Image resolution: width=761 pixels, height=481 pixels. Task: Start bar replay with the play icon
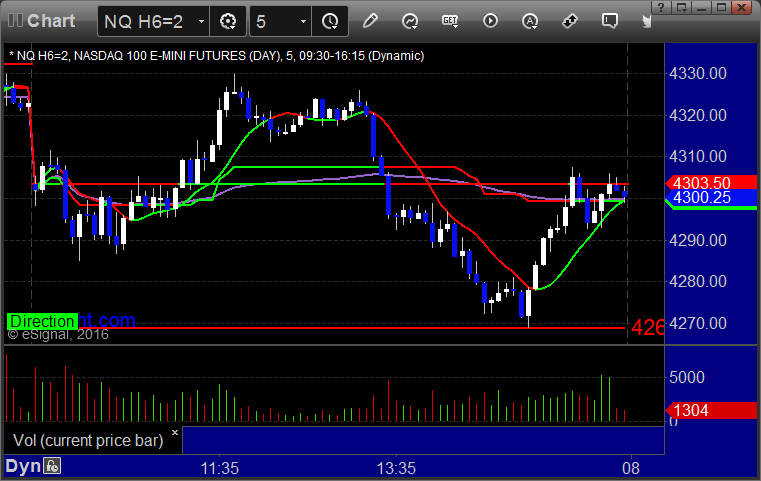click(x=490, y=21)
